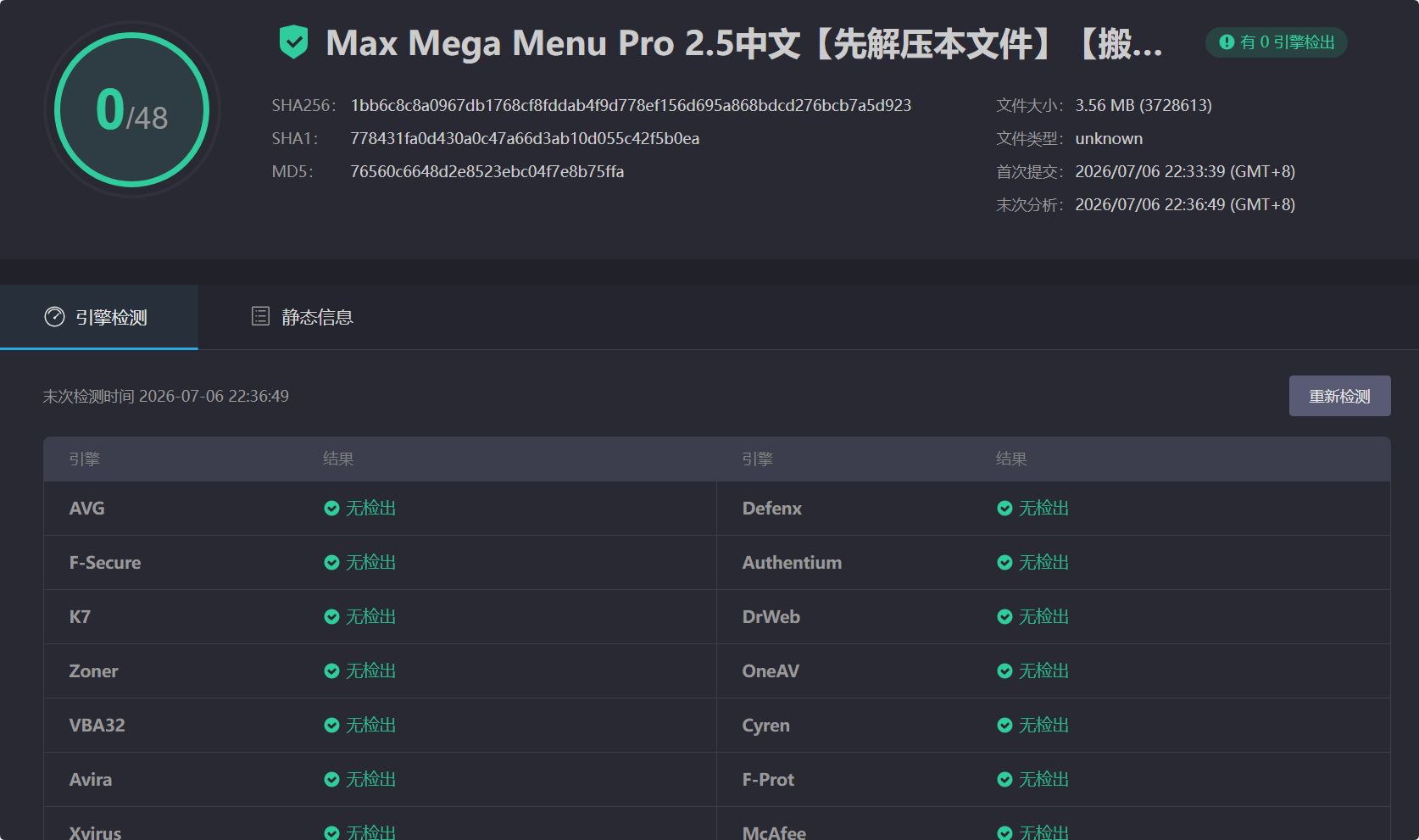Click the check icon in F-Prot row
The height and width of the screenshot is (840, 1419).
(x=1004, y=779)
